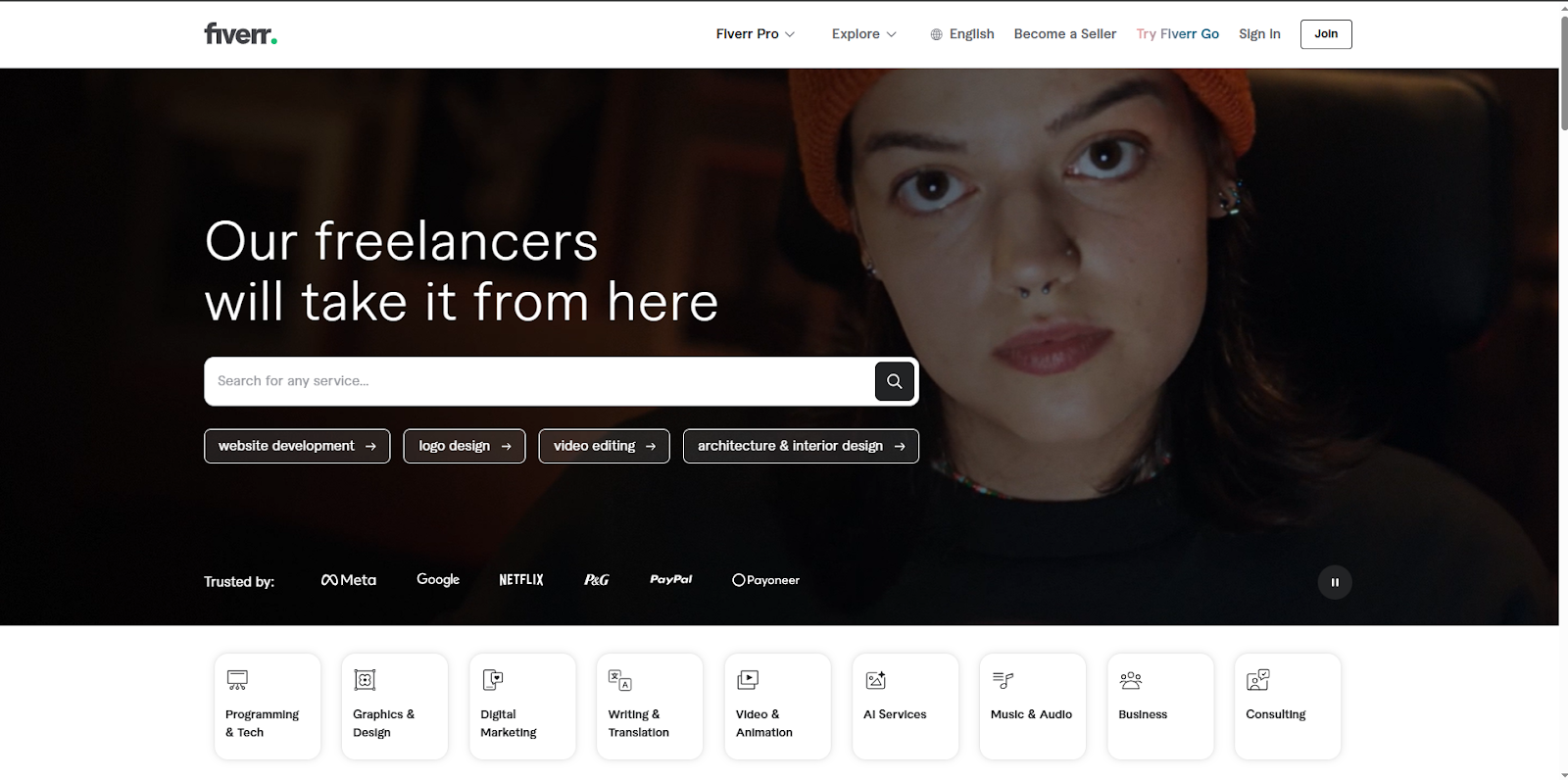
Task: Expand the Explore menu chevron
Action: click(x=892, y=34)
